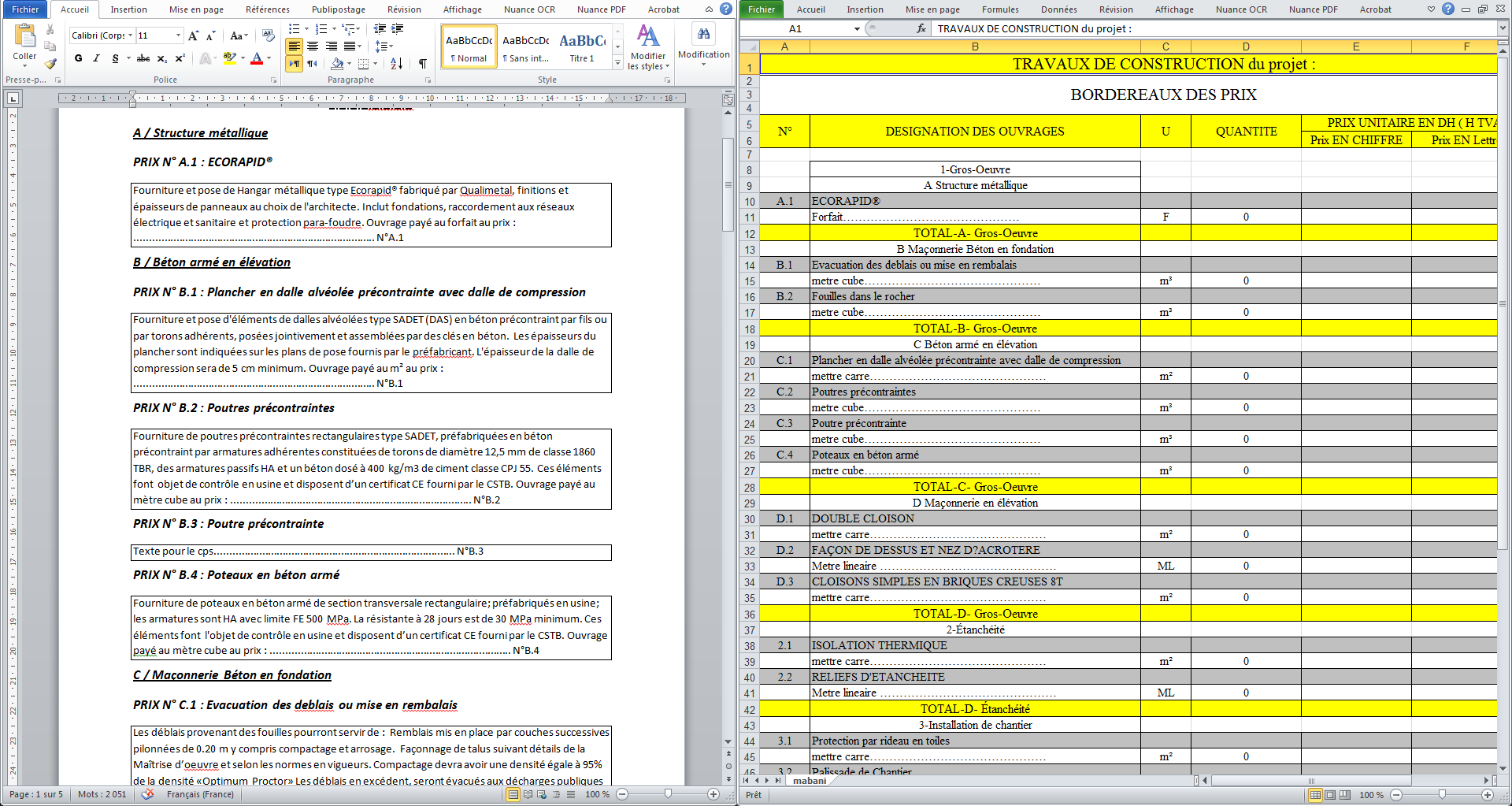Open the Police dialog launcher

(x=274, y=80)
